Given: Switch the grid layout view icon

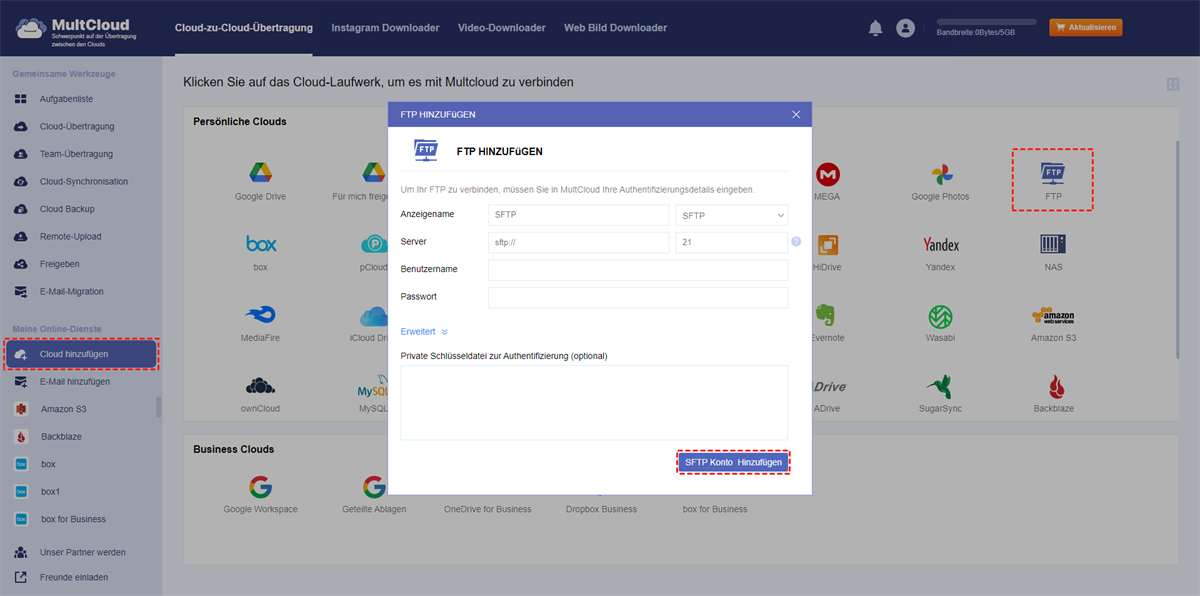Looking at the screenshot, I should click(x=1172, y=85).
